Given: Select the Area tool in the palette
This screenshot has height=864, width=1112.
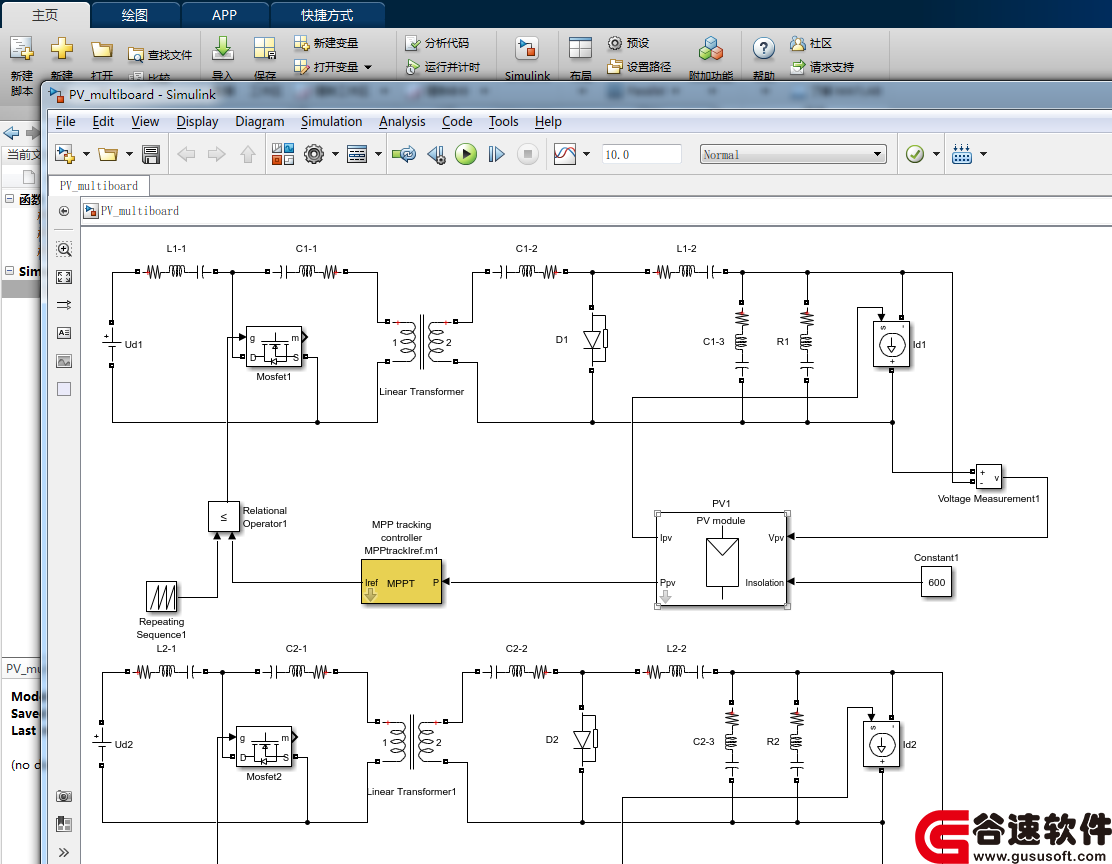Looking at the screenshot, I should click(x=64, y=389).
